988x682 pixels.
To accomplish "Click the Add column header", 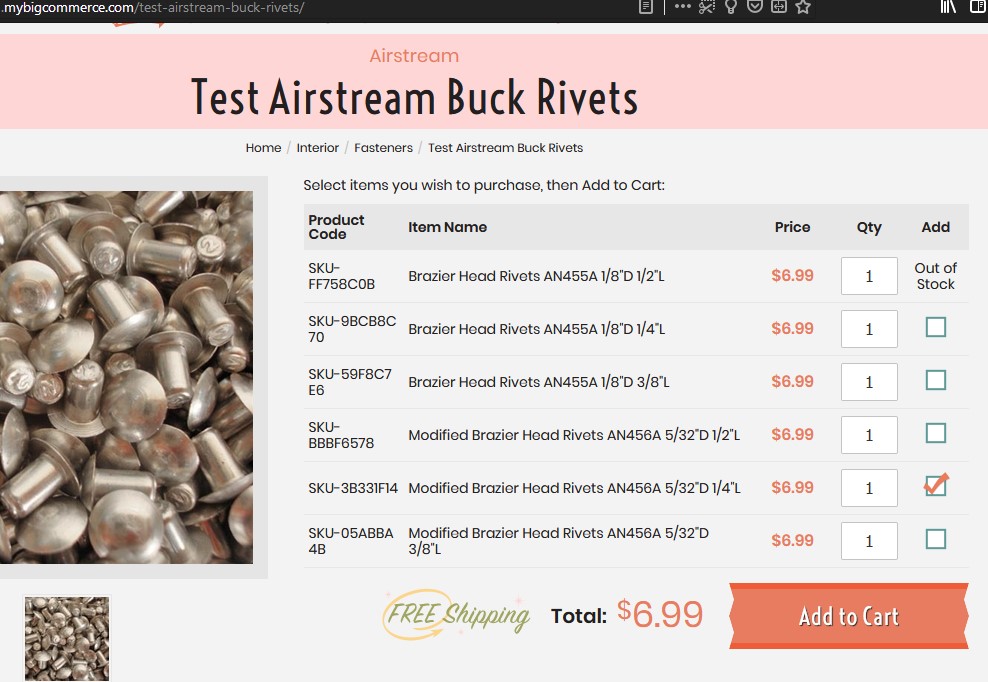I will point(936,227).
